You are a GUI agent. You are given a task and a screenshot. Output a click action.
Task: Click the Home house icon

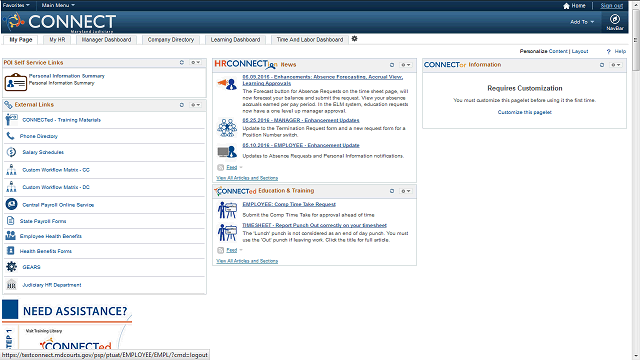(566, 6)
